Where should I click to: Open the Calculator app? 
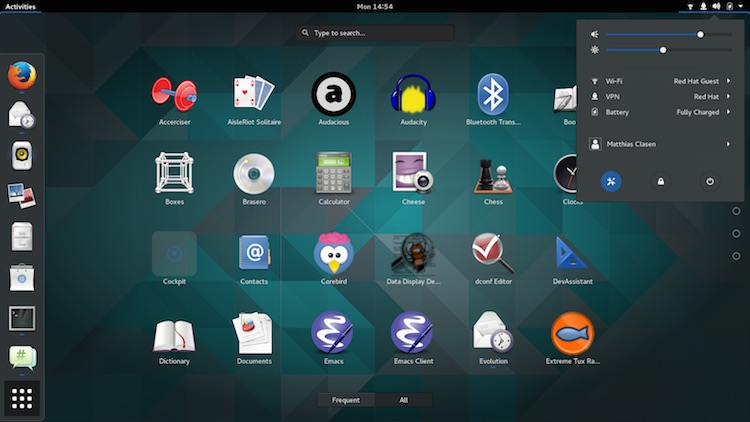click(x=333, y=179)
